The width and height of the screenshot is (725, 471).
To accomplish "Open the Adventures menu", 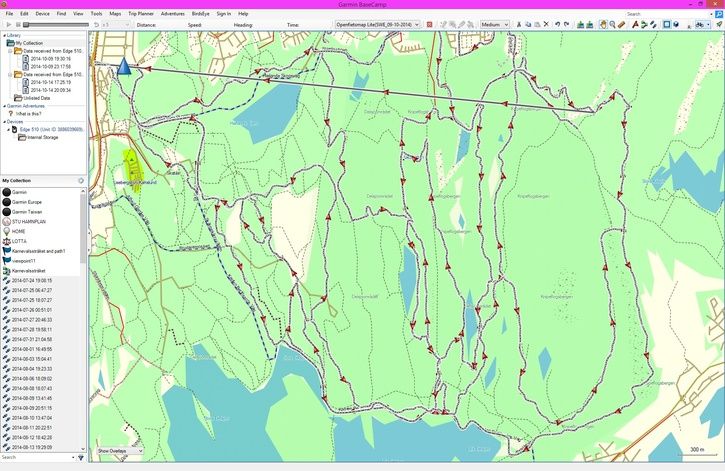I will [x=172, y=14].
